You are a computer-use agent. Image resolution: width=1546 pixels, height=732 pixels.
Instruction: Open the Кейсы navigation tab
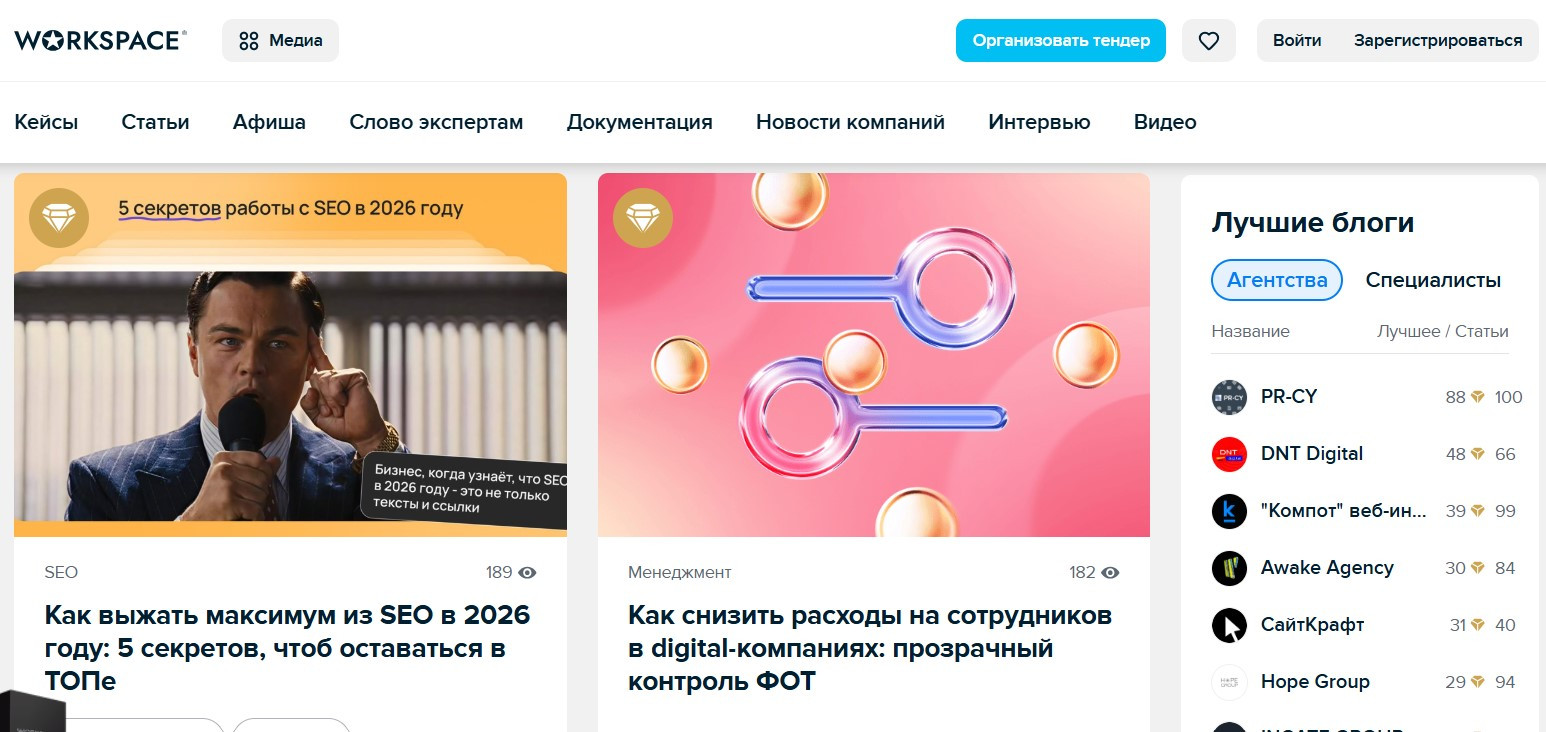[x=46, y=122]
